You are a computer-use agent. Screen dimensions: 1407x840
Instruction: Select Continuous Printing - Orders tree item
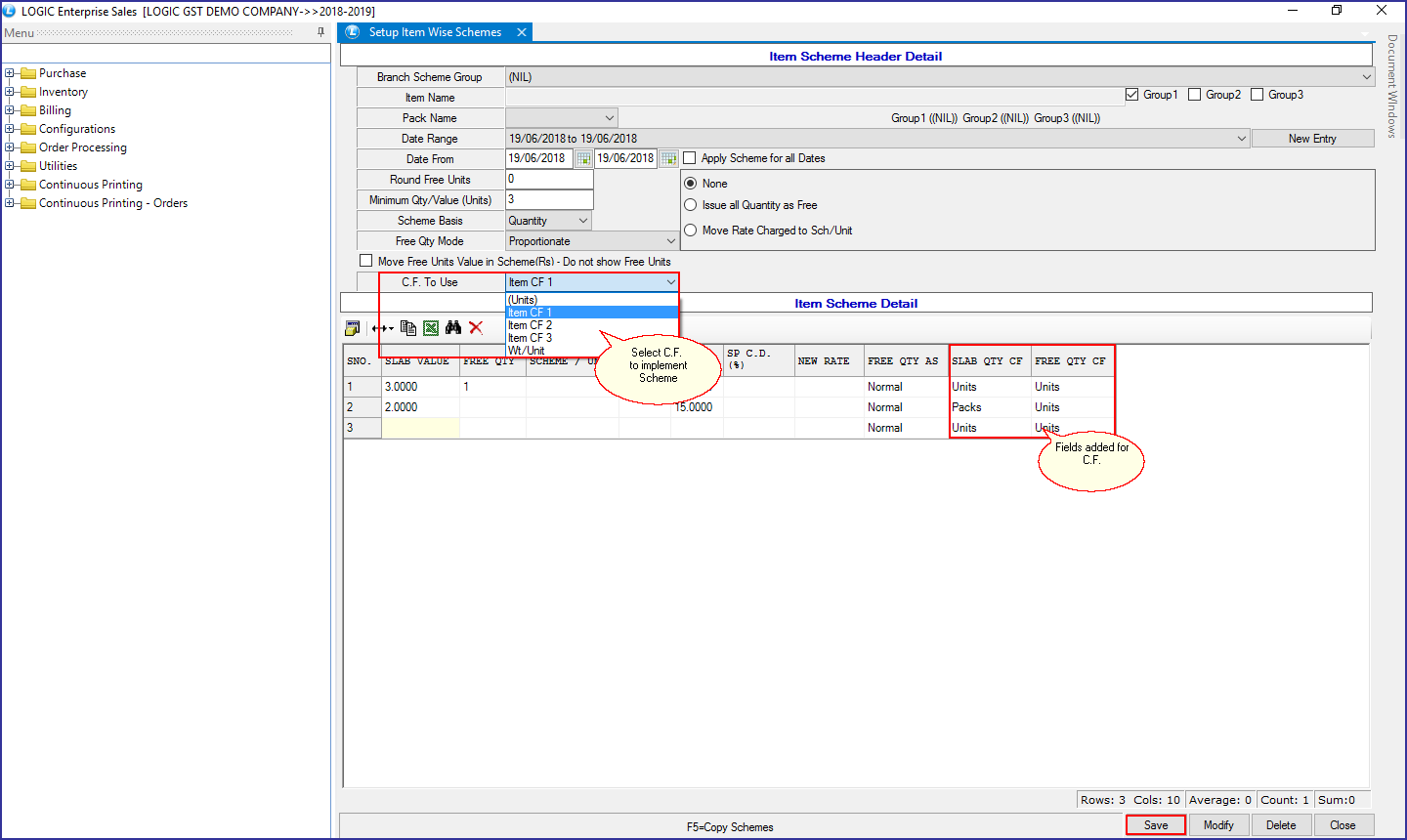click(113, 203)
